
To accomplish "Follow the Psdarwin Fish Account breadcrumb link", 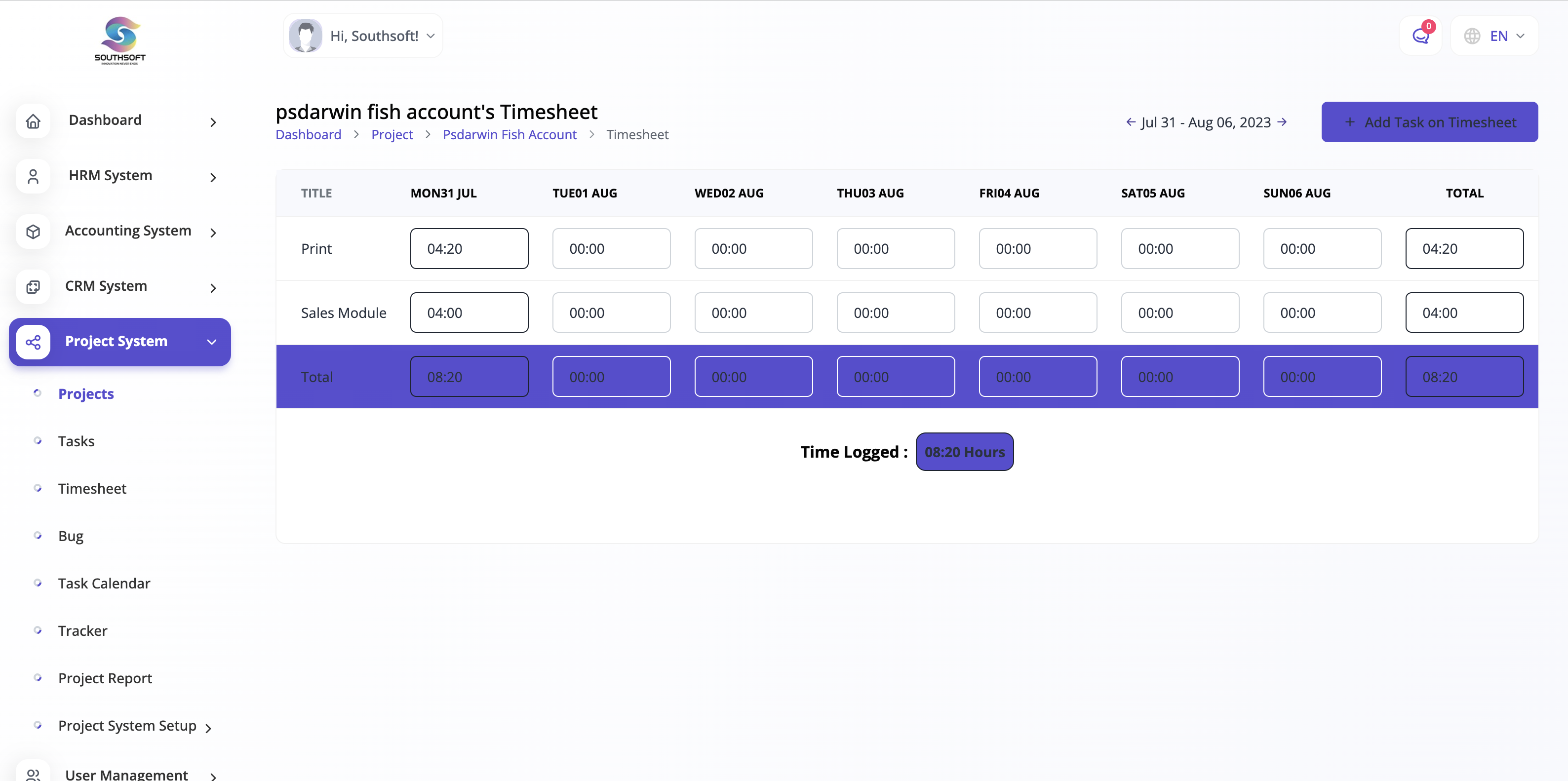I will tap(509, 135).
